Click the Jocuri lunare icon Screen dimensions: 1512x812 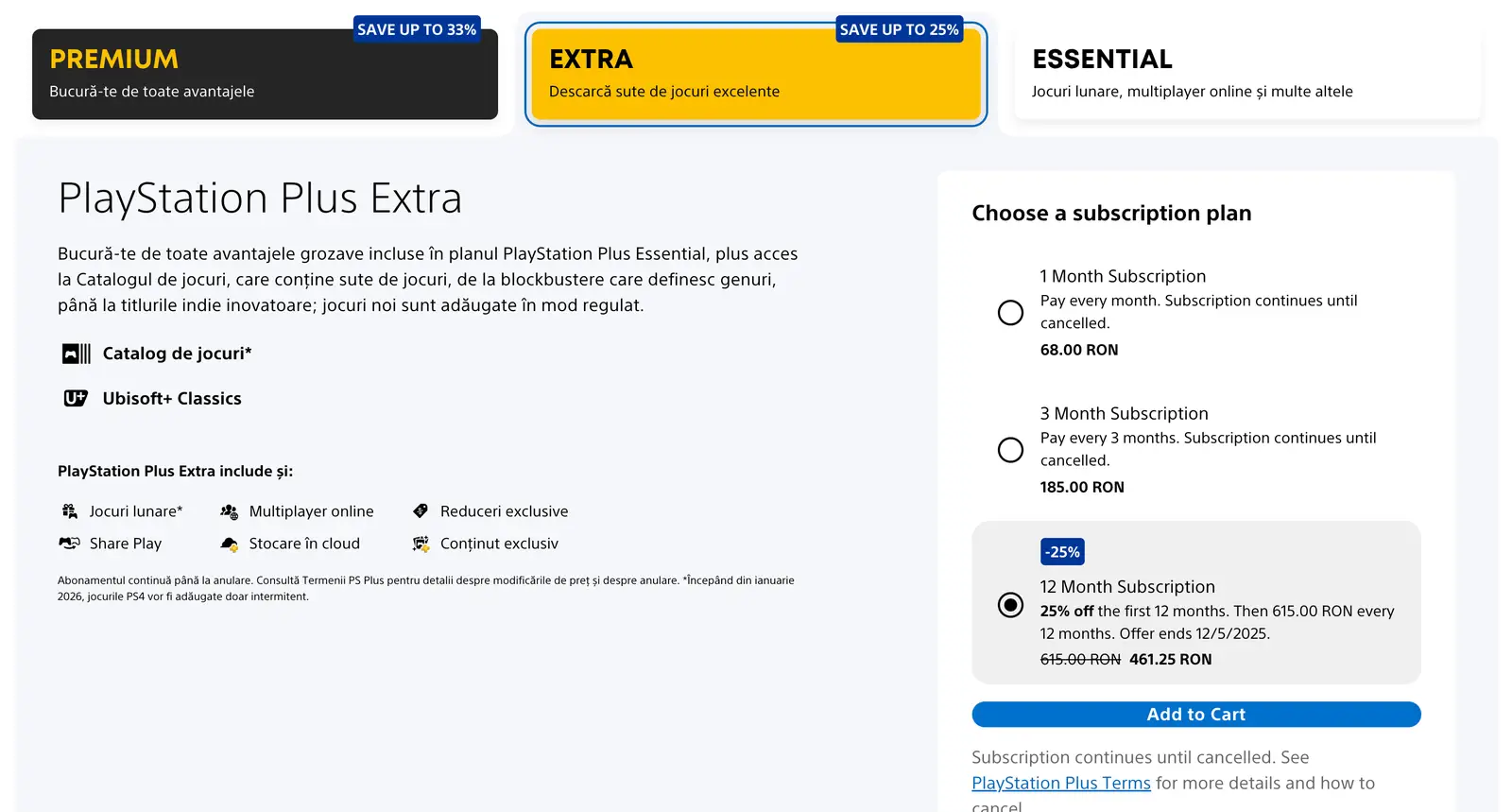pos(70,511)
